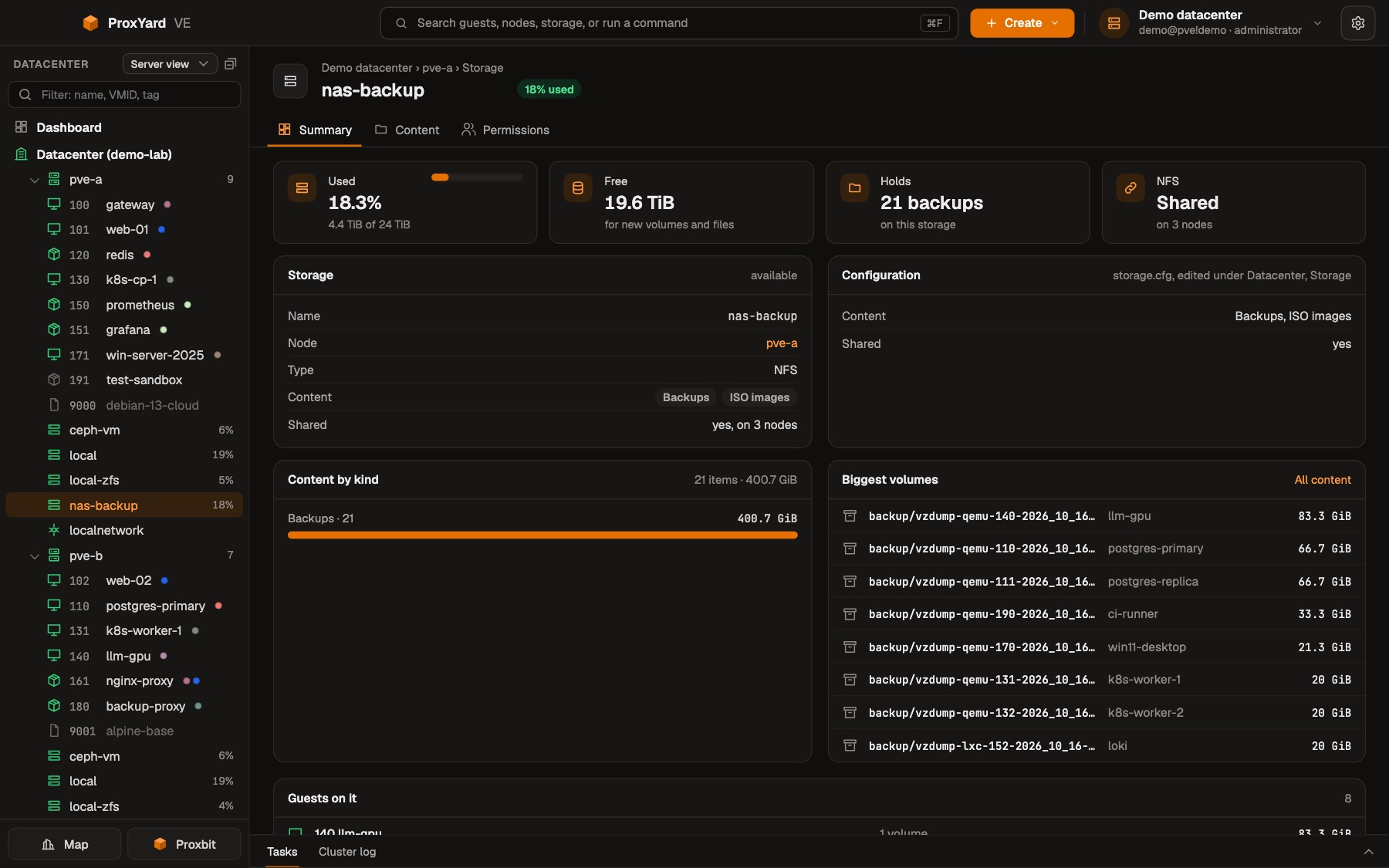Focus the global search field
1389x868 pixels.
pyautogui.click(x=669, y=23)
